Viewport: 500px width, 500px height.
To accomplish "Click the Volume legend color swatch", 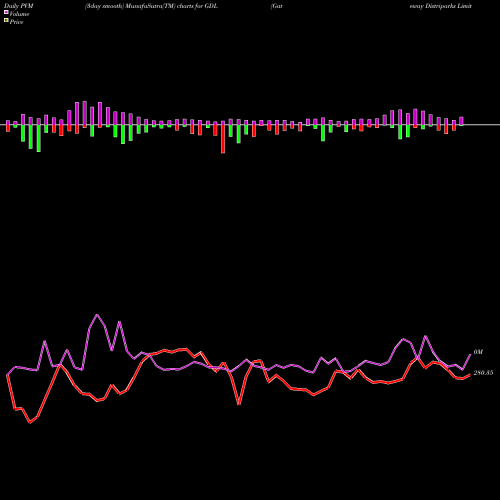I will 6,12.
